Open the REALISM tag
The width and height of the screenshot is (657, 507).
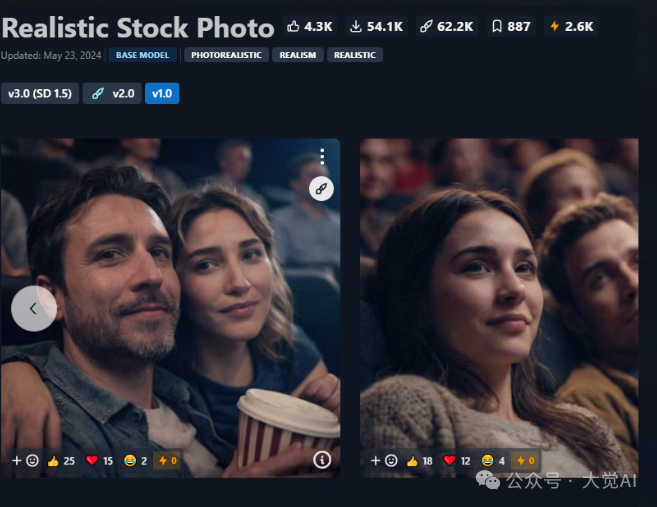click(298, 55)
